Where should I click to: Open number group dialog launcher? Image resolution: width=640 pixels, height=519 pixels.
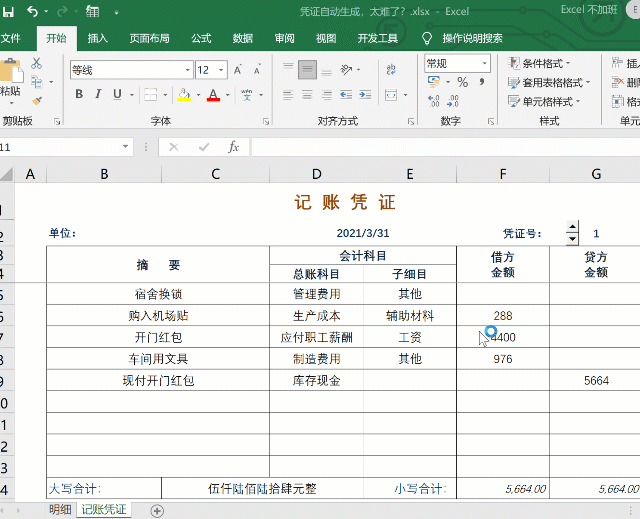coord(491,121)
